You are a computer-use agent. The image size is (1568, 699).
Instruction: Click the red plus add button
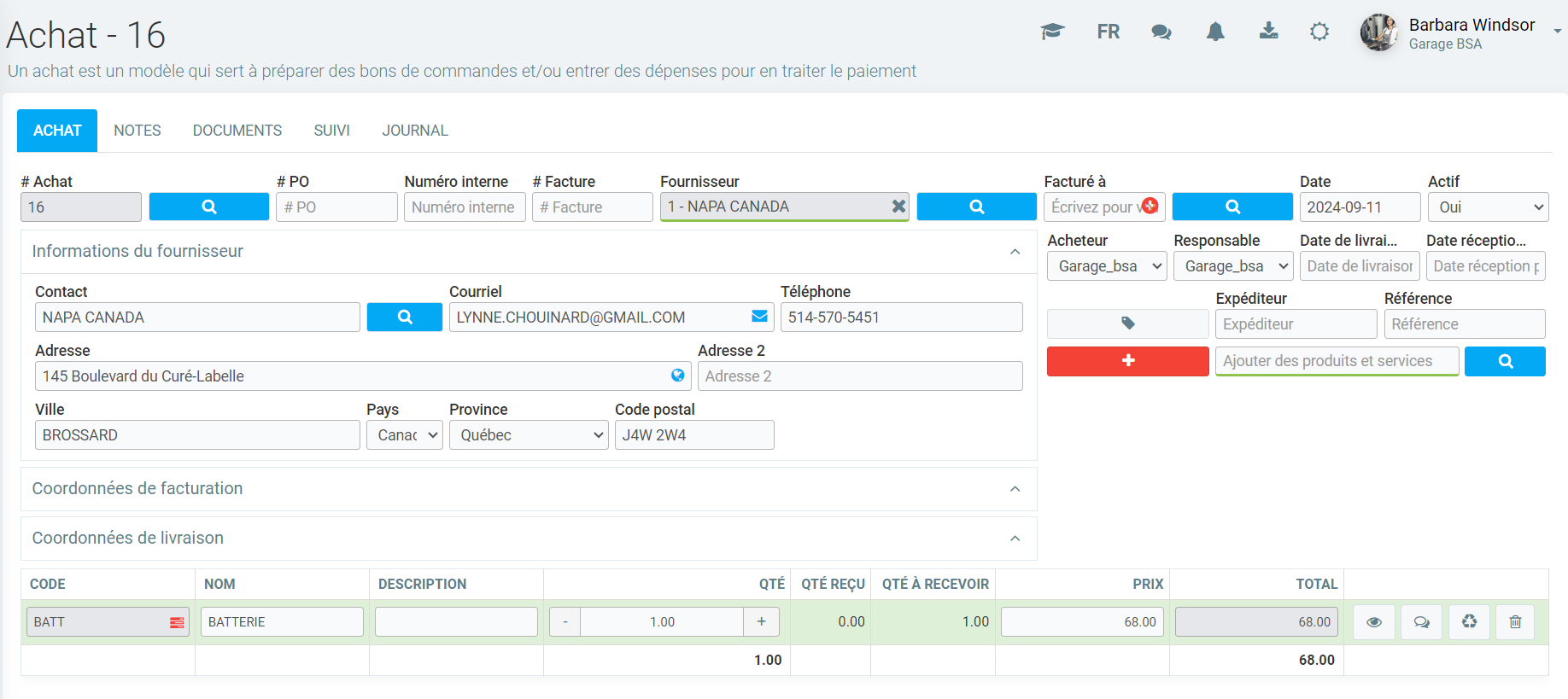[1127, 361]
